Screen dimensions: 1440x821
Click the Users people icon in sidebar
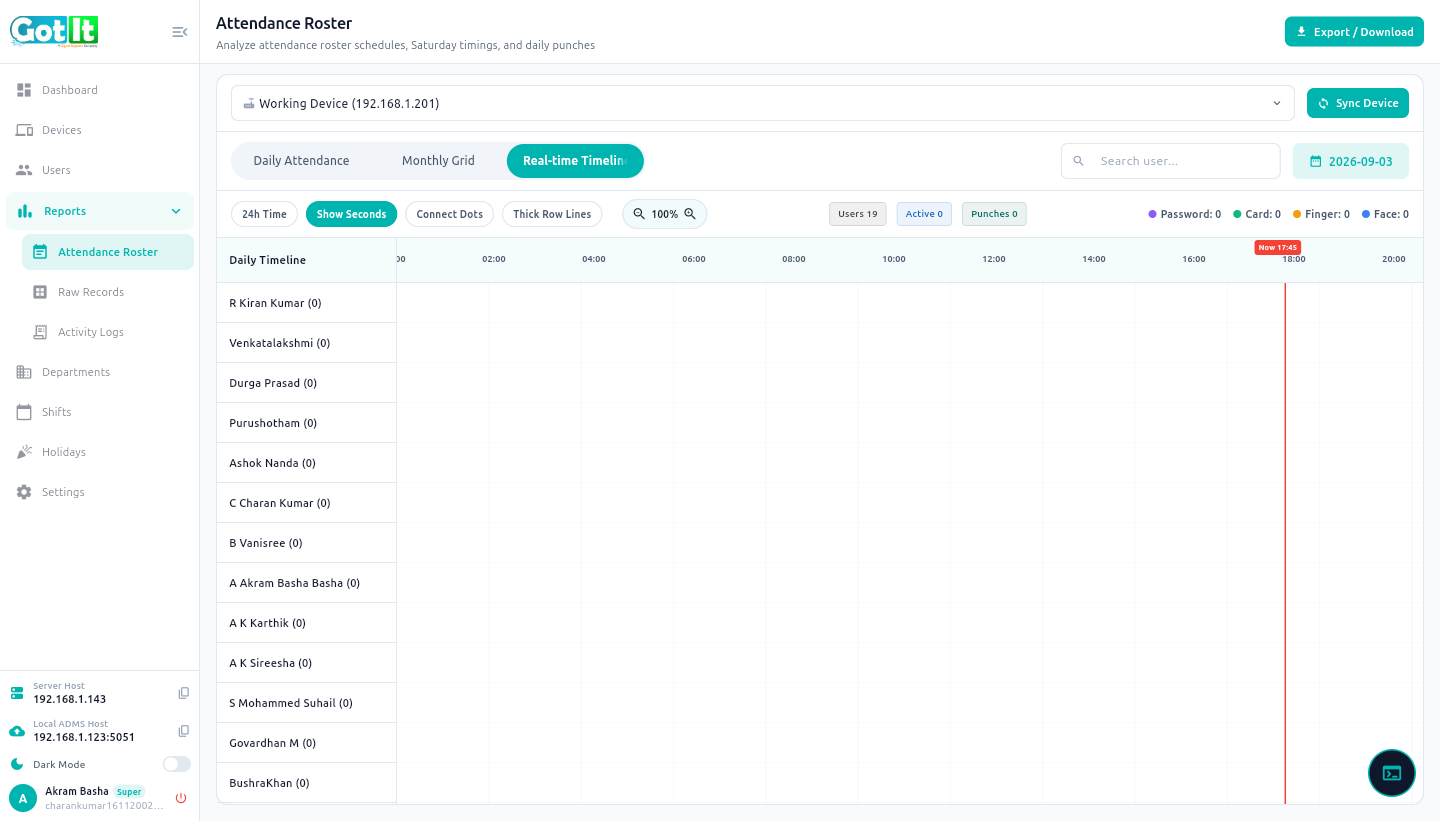[24, 170]
